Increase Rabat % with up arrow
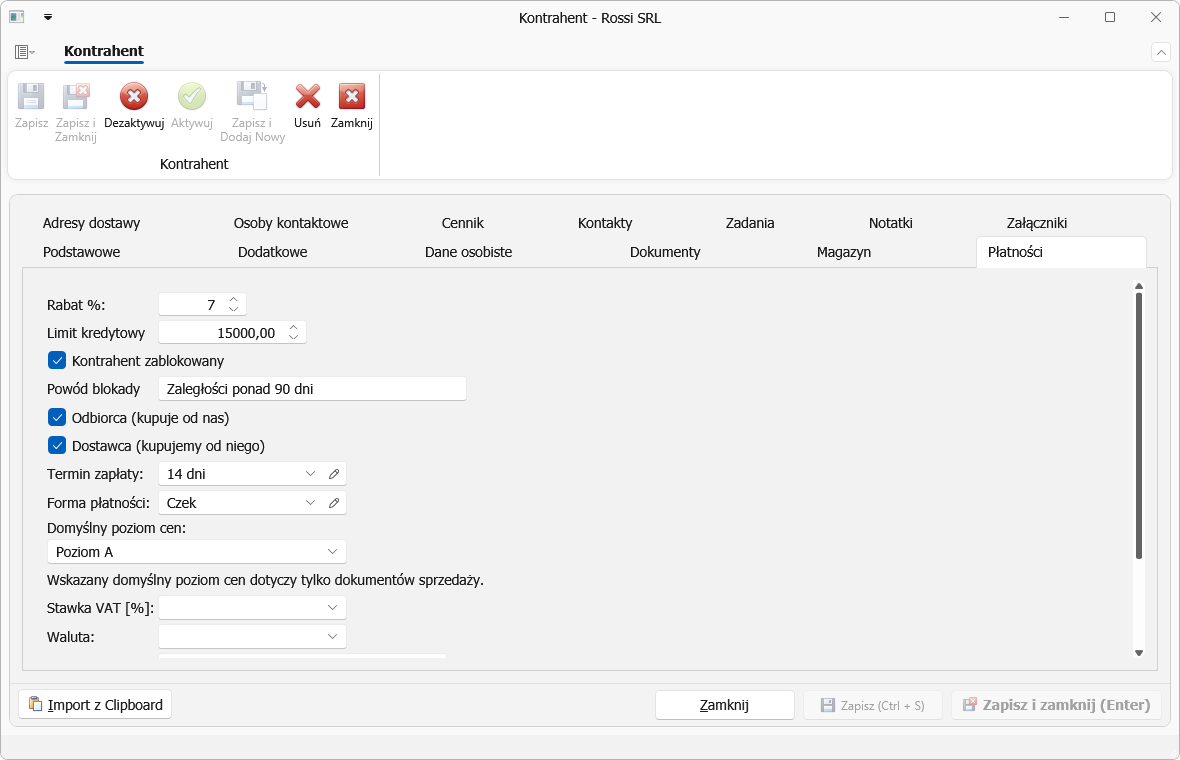This screenshot has height=760, width=1180. coord(233,299)
